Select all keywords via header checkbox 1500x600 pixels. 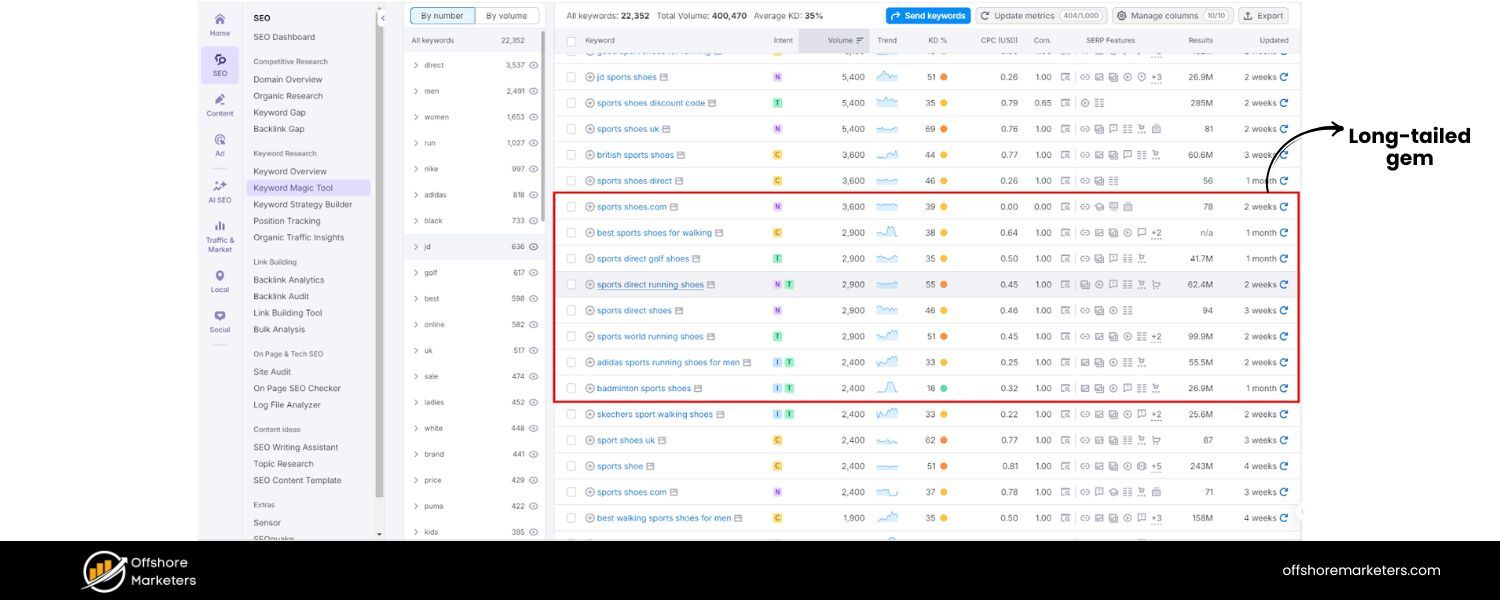pos(571,41)
